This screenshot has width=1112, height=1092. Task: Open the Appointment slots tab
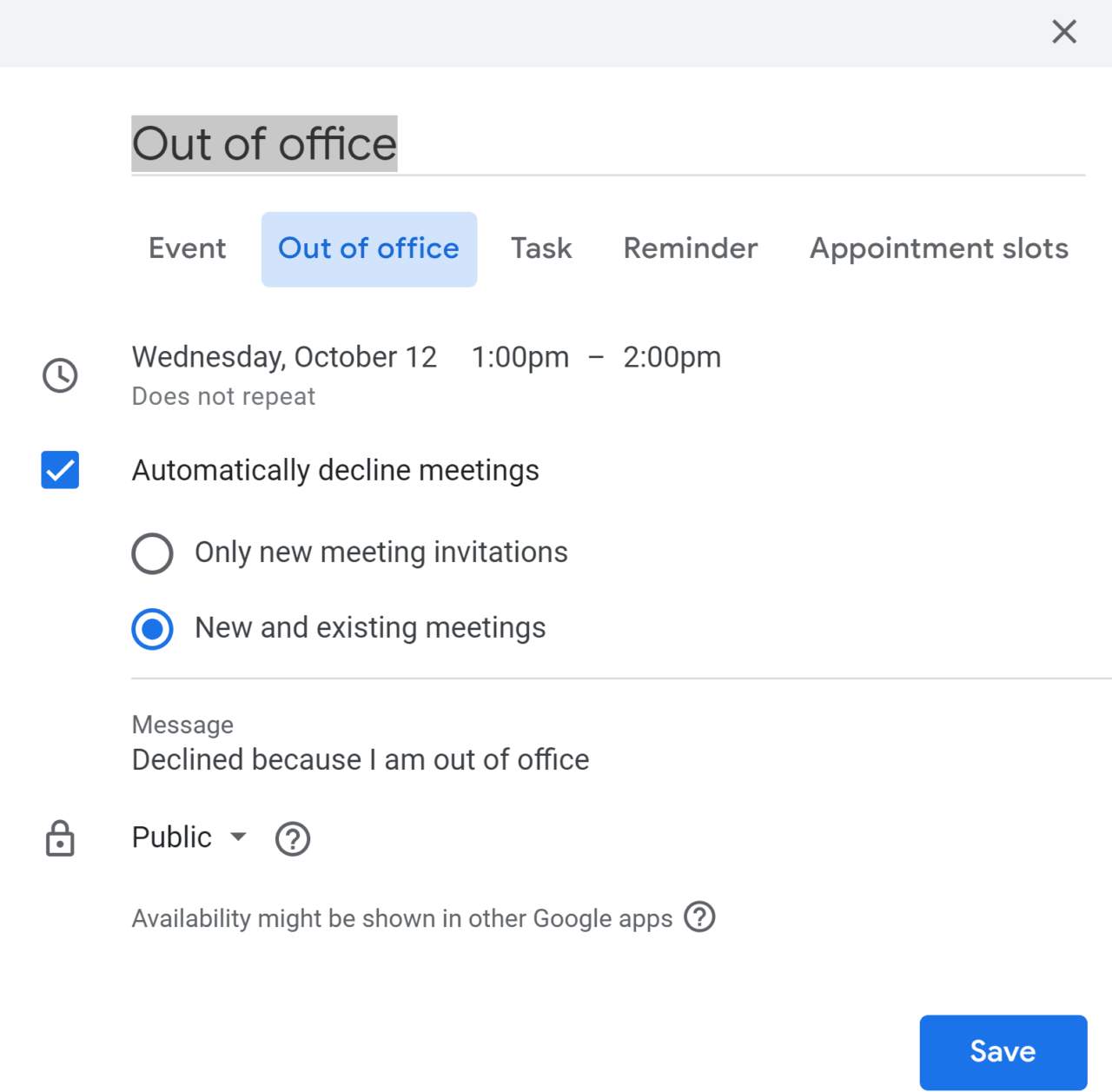click(x=938, y=248)
